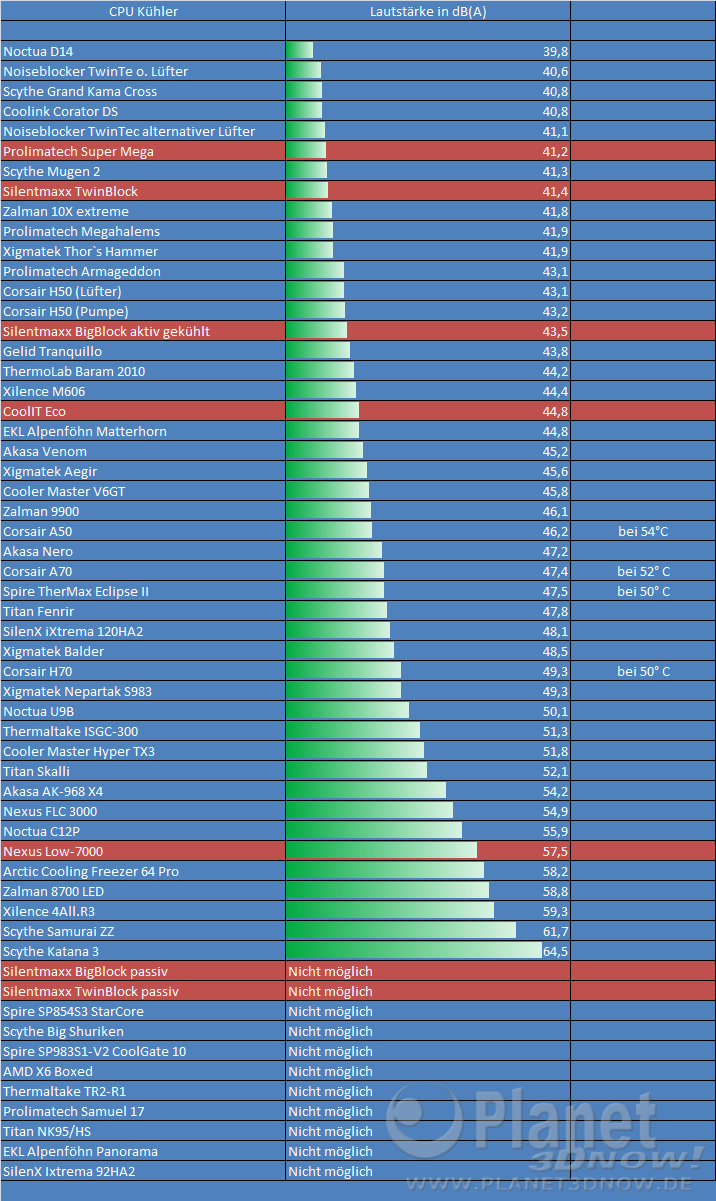The height and width of the screenshot is (1201, 716).
Task: Click the 'bei 52° C' note beside Corsair A70
Action: pyautogui.click(x=643, y=571)
